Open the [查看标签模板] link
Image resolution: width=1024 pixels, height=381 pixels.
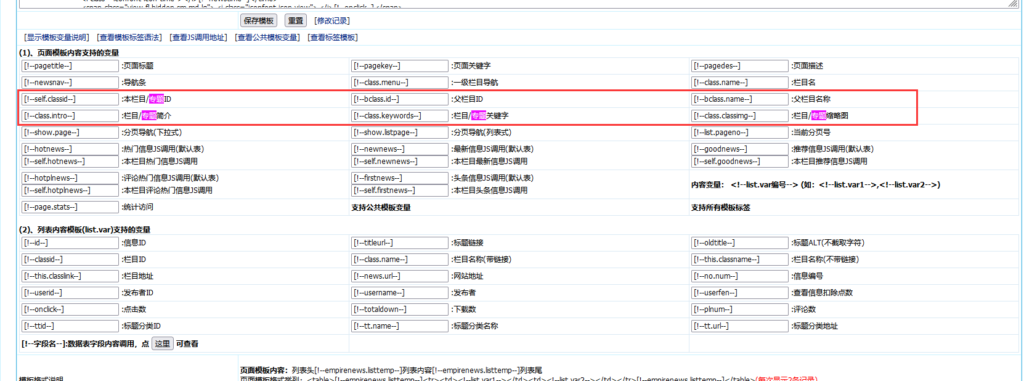332,38
